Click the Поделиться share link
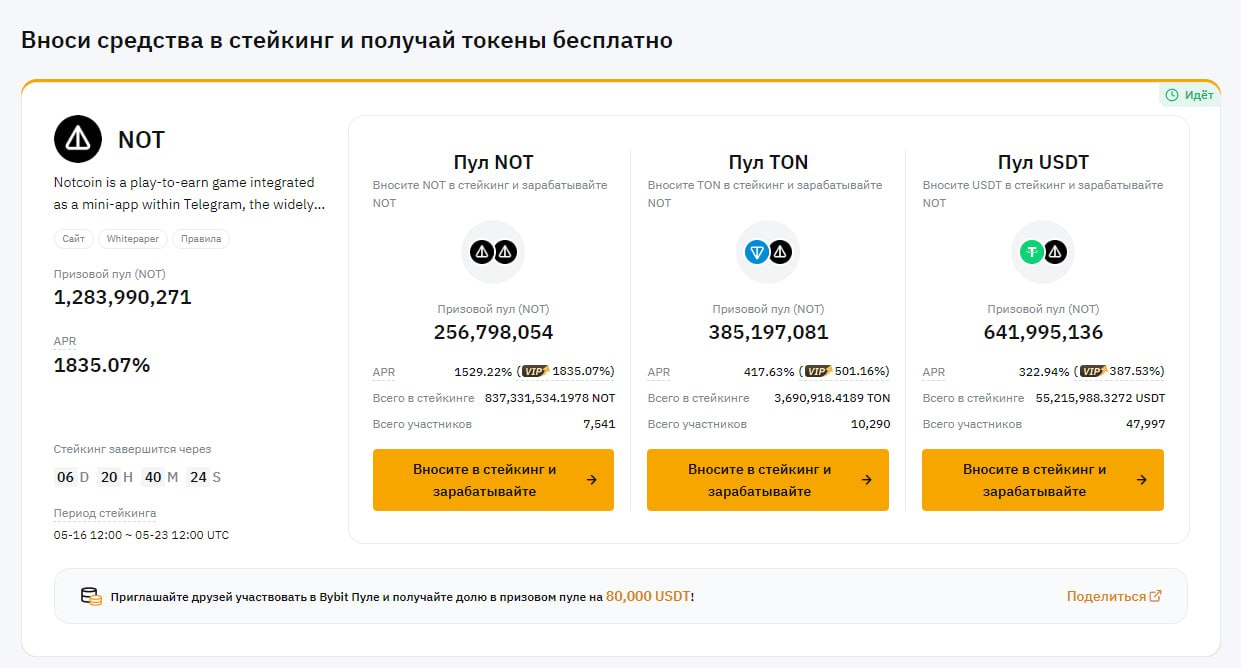 point(1113,596)
